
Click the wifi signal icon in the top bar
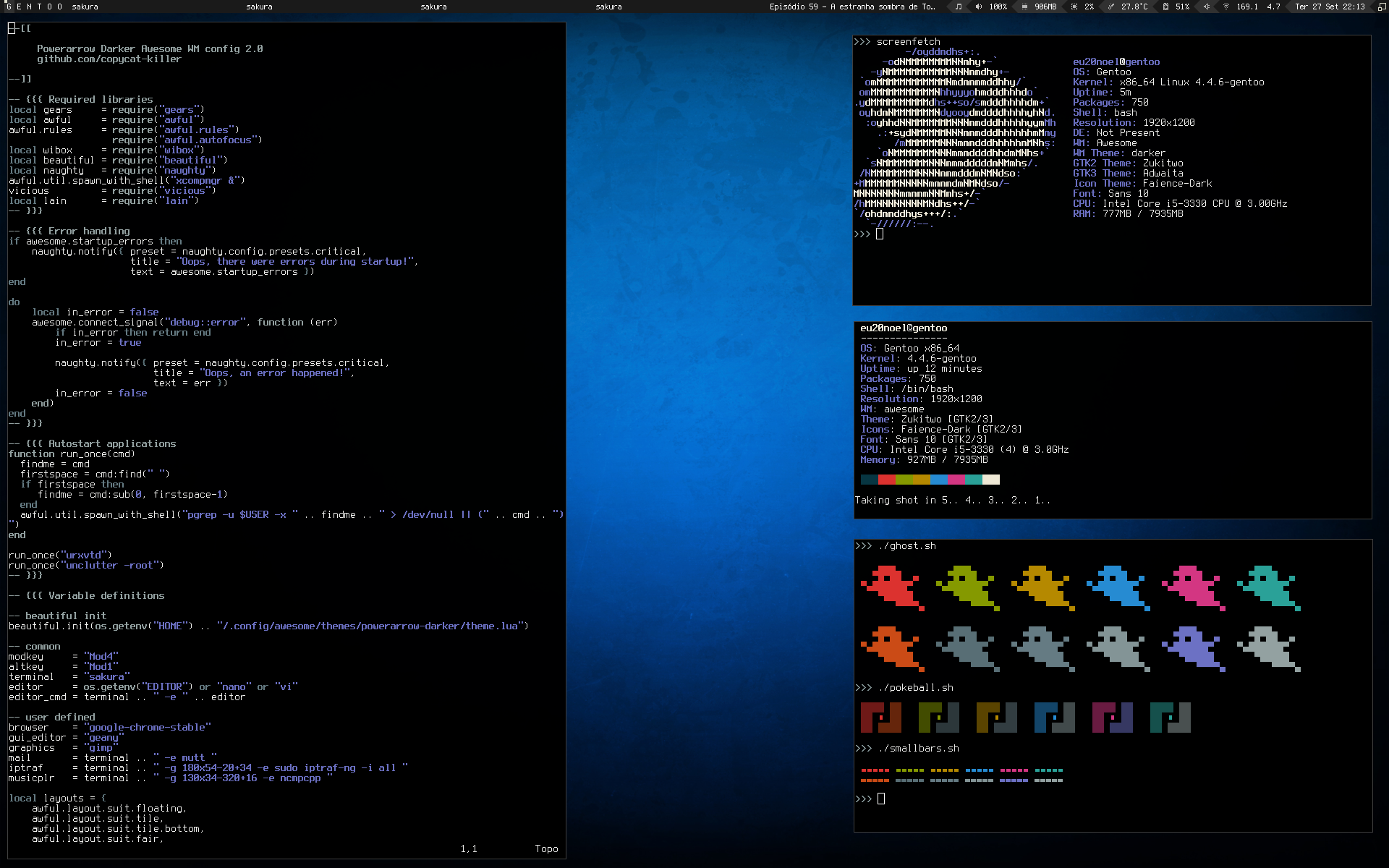pos(1226,7)
